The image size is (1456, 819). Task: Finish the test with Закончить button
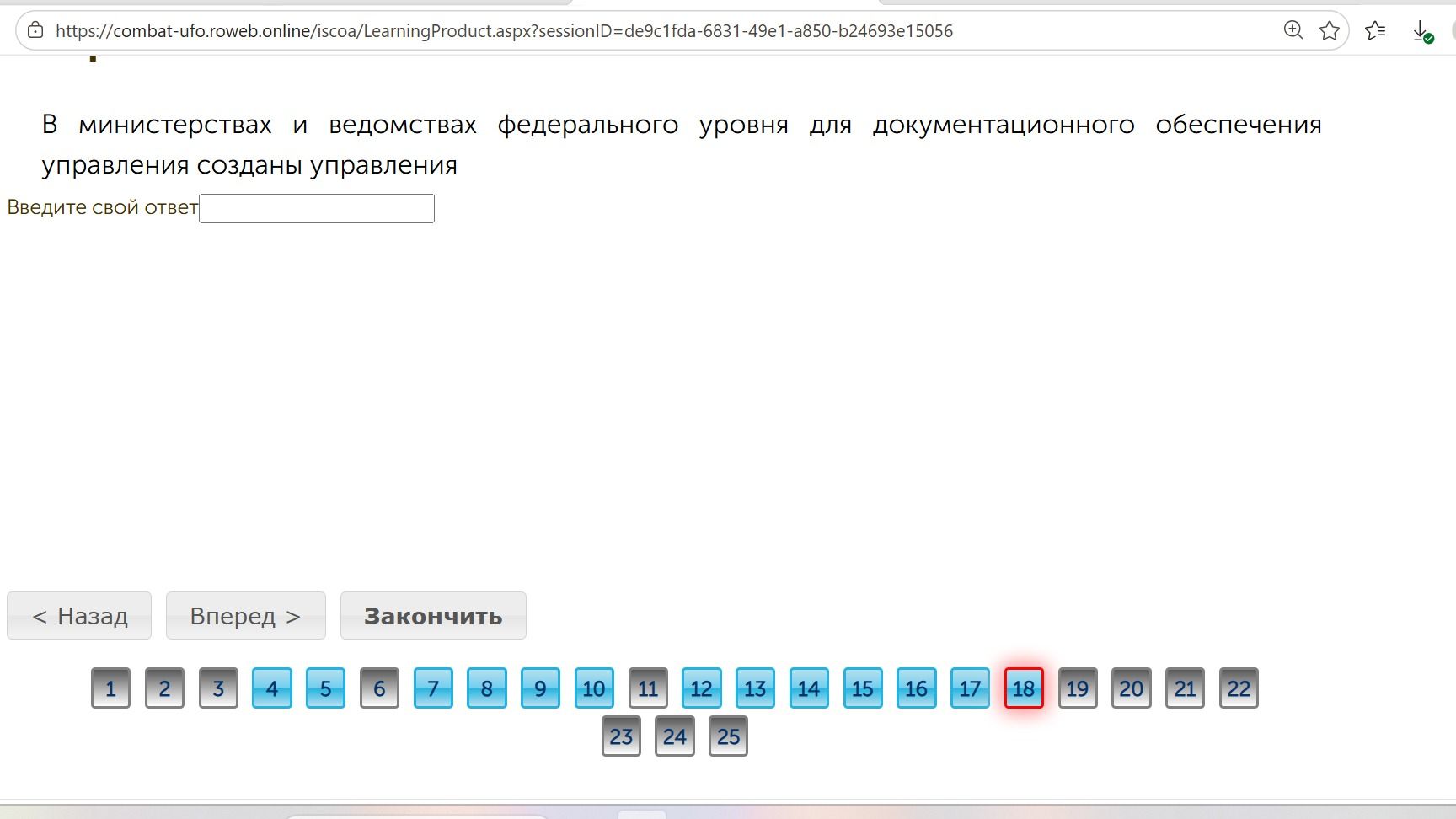coord(433,616)
